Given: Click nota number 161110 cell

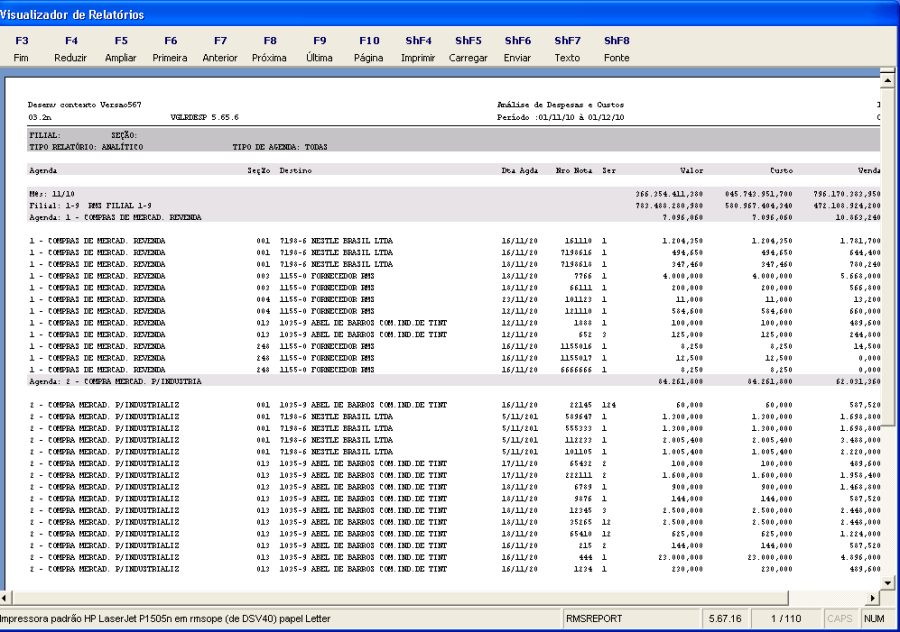Looking at the screenshot, I should point(578,241).
